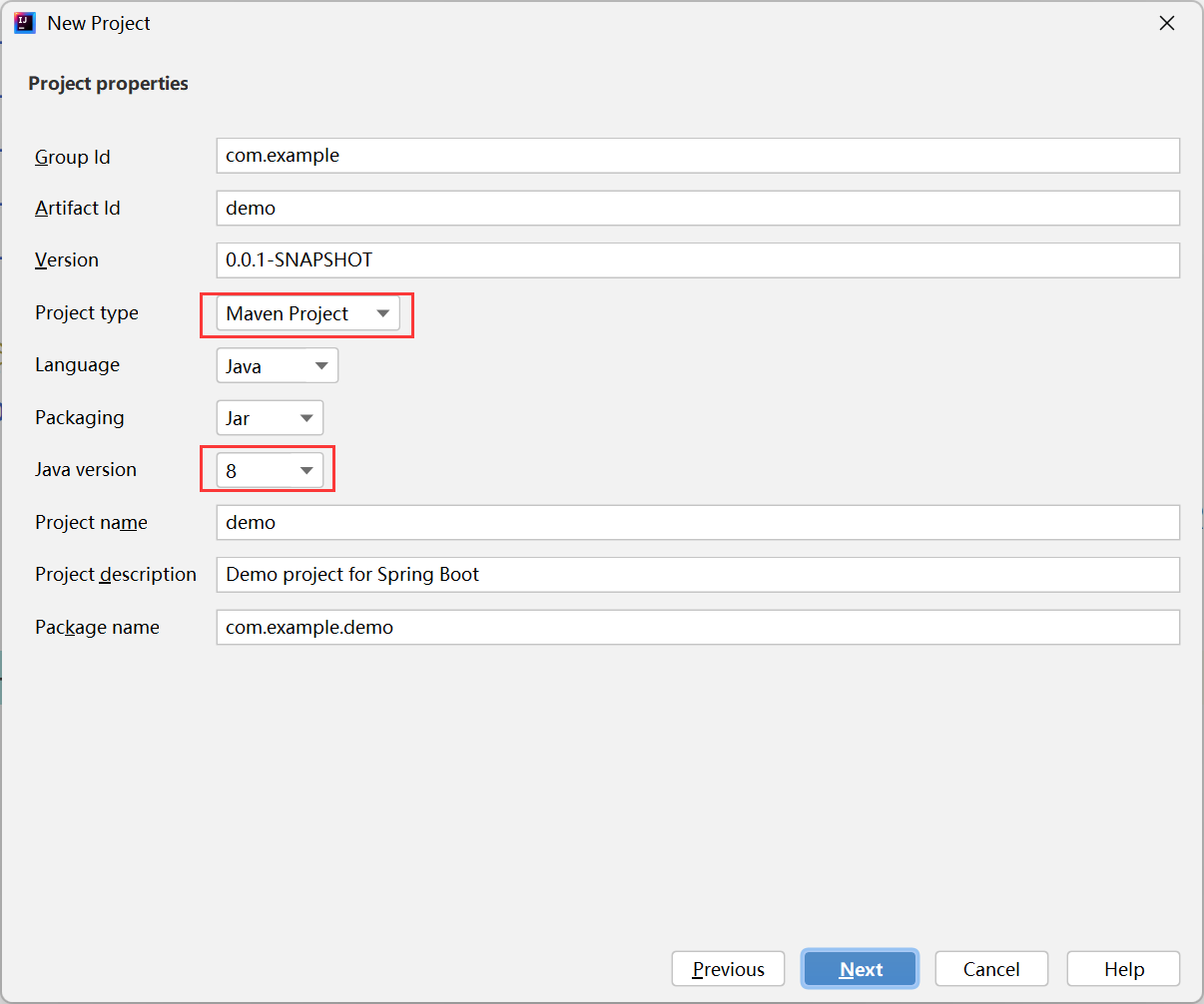Click the Artifact Id label
This screenshot has width=1204, height=1004.
pyautogui.click(x=78, y=208)
